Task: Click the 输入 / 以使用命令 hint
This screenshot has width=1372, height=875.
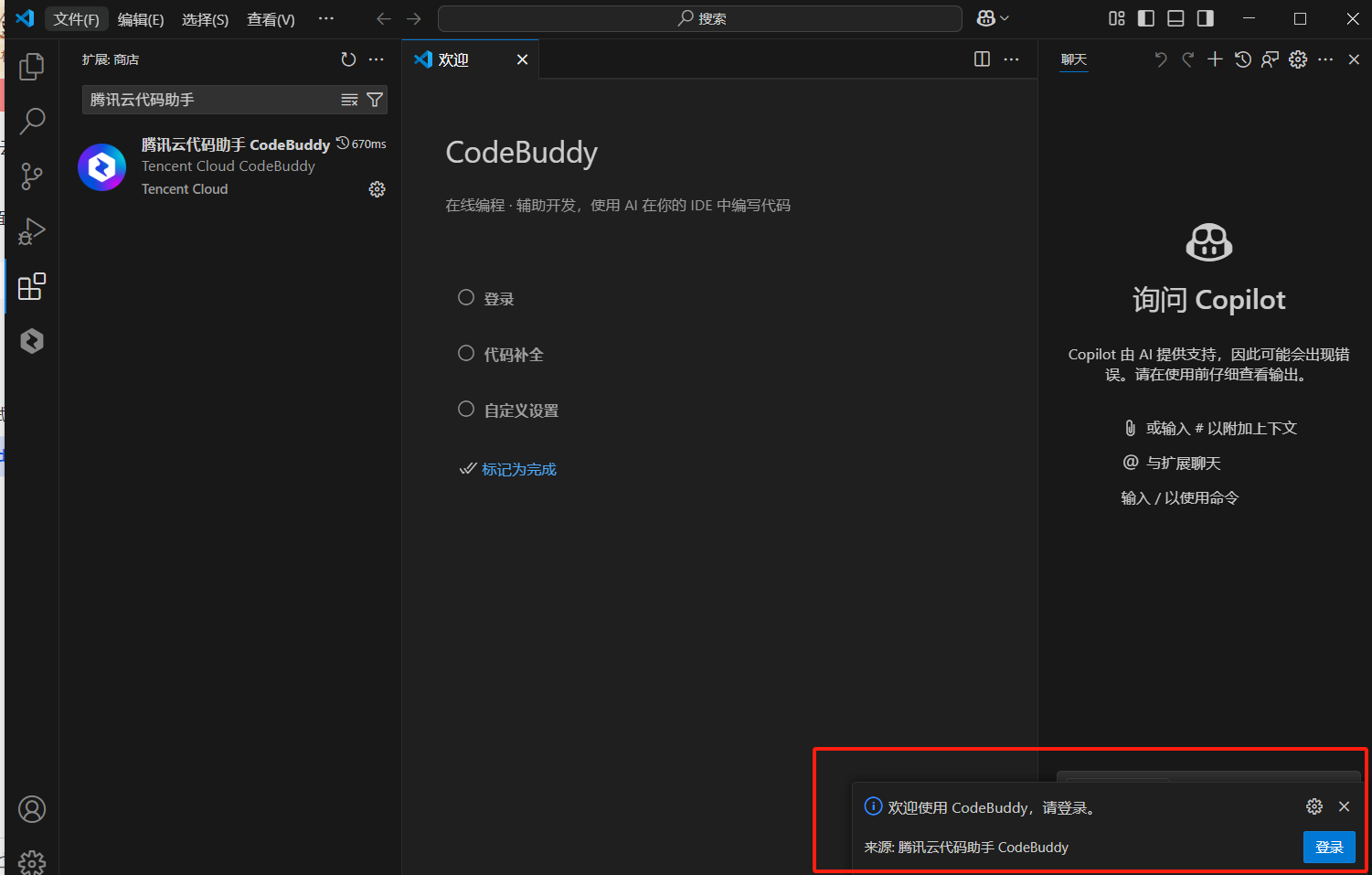Action: click(x=1180, y=497)
